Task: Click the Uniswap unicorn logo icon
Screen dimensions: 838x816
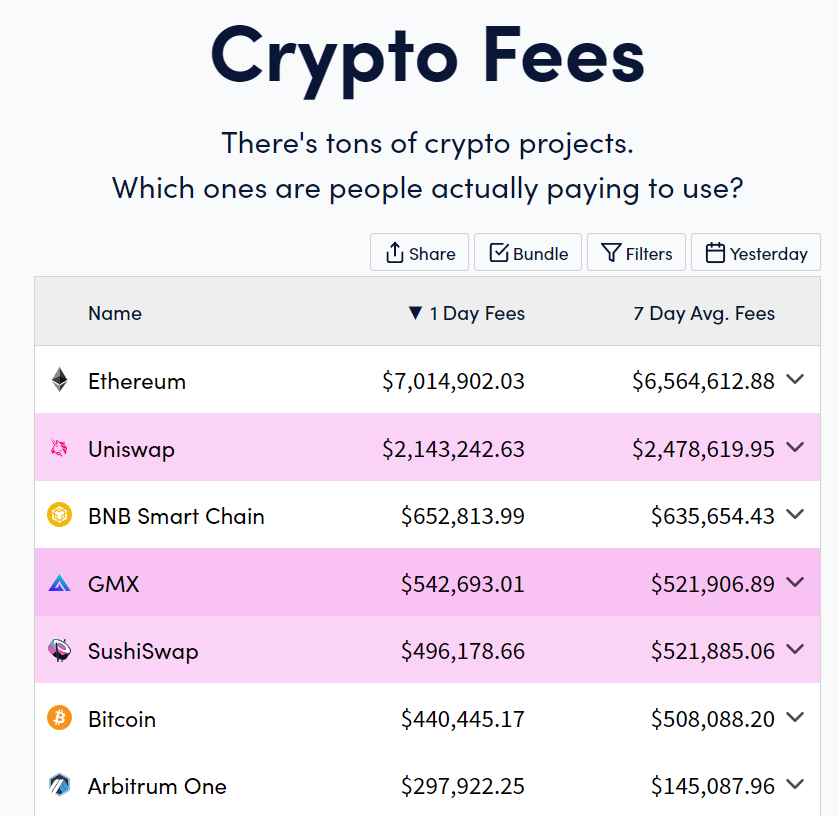Action: [x=59, y=447]
